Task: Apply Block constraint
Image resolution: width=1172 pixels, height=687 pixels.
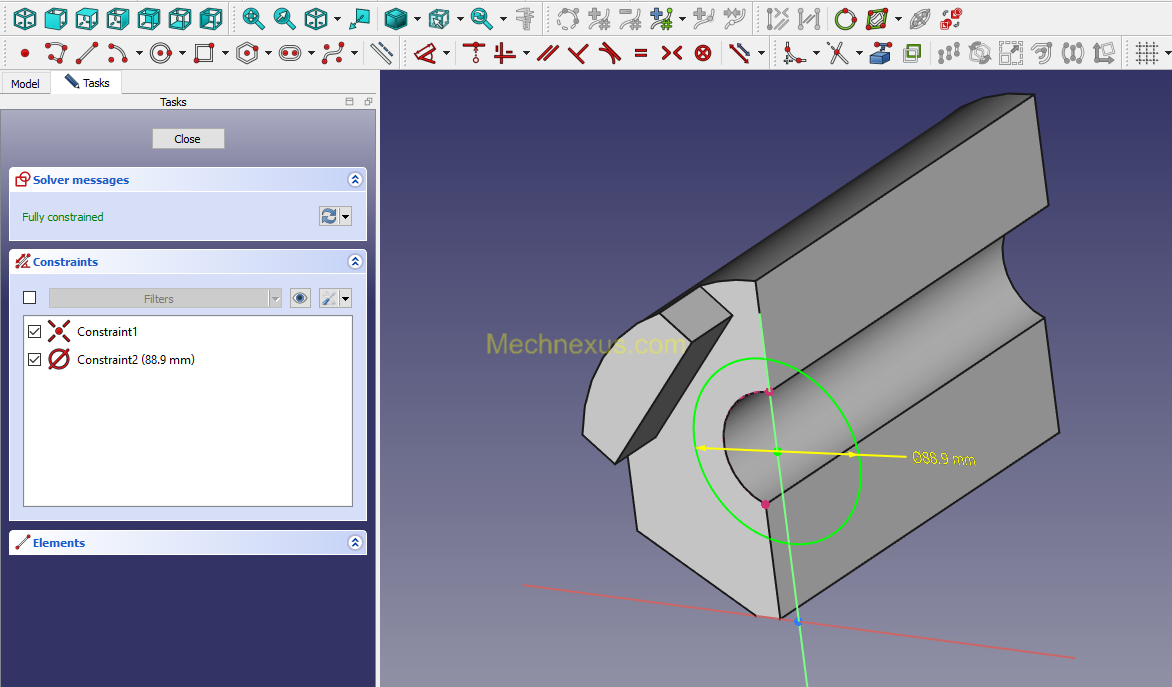Action: click(x=703, y=53)
